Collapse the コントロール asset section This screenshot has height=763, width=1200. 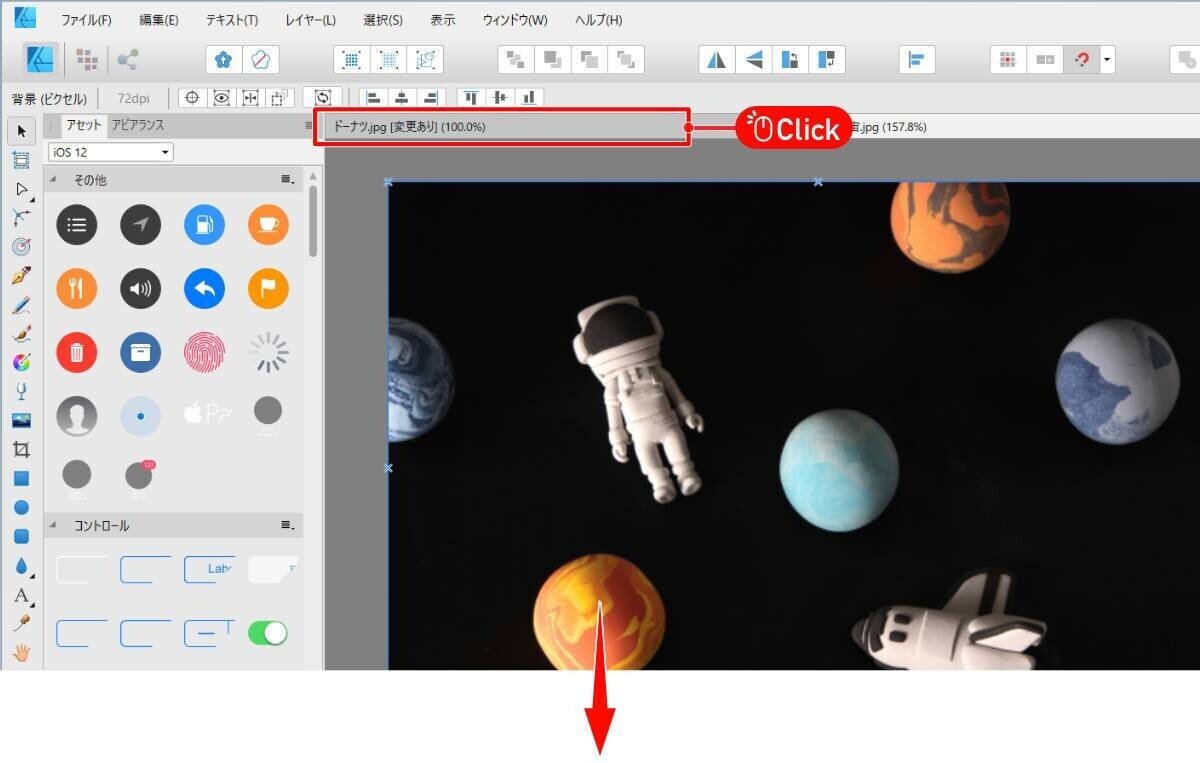click(52, 525)
